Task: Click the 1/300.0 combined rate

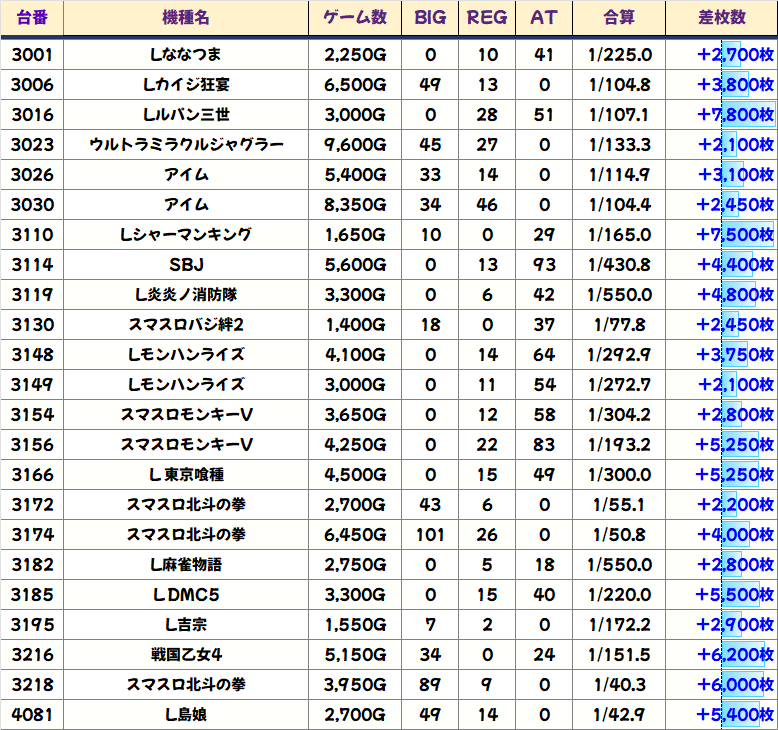Action: 619,475
